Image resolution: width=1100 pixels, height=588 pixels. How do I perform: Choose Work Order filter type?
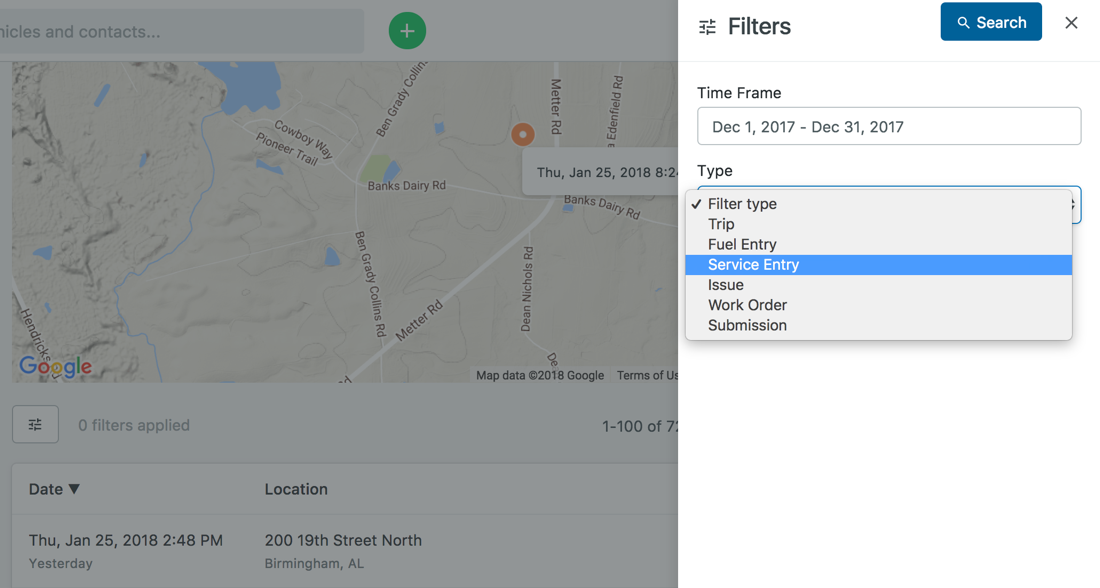pos(747,305)
